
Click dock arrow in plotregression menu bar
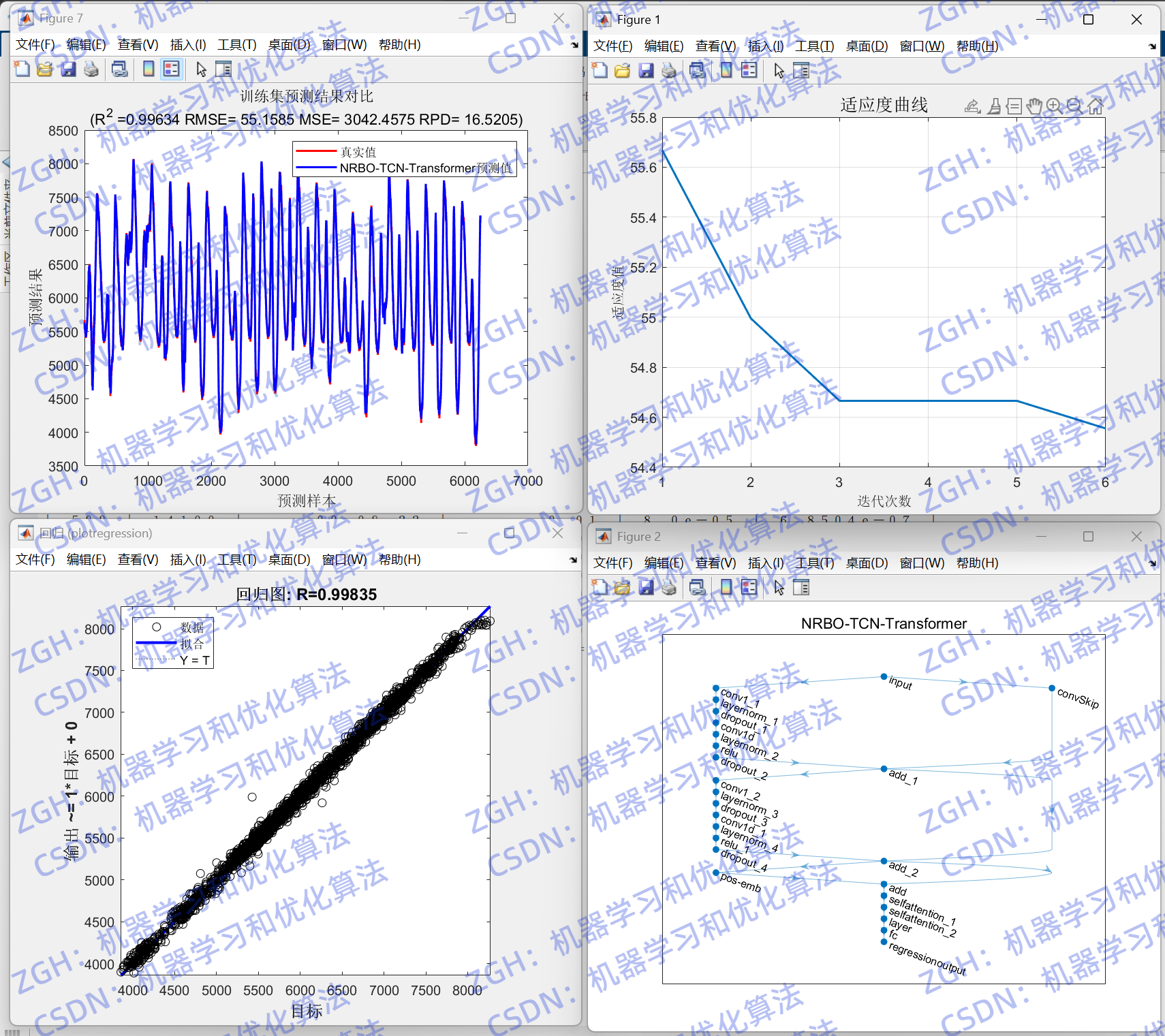click(574, 560)
